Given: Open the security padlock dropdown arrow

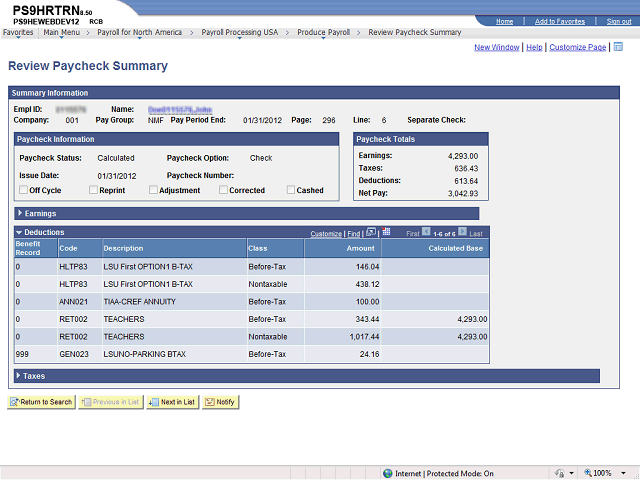Looking at the screenshot, I should point(571,473).
